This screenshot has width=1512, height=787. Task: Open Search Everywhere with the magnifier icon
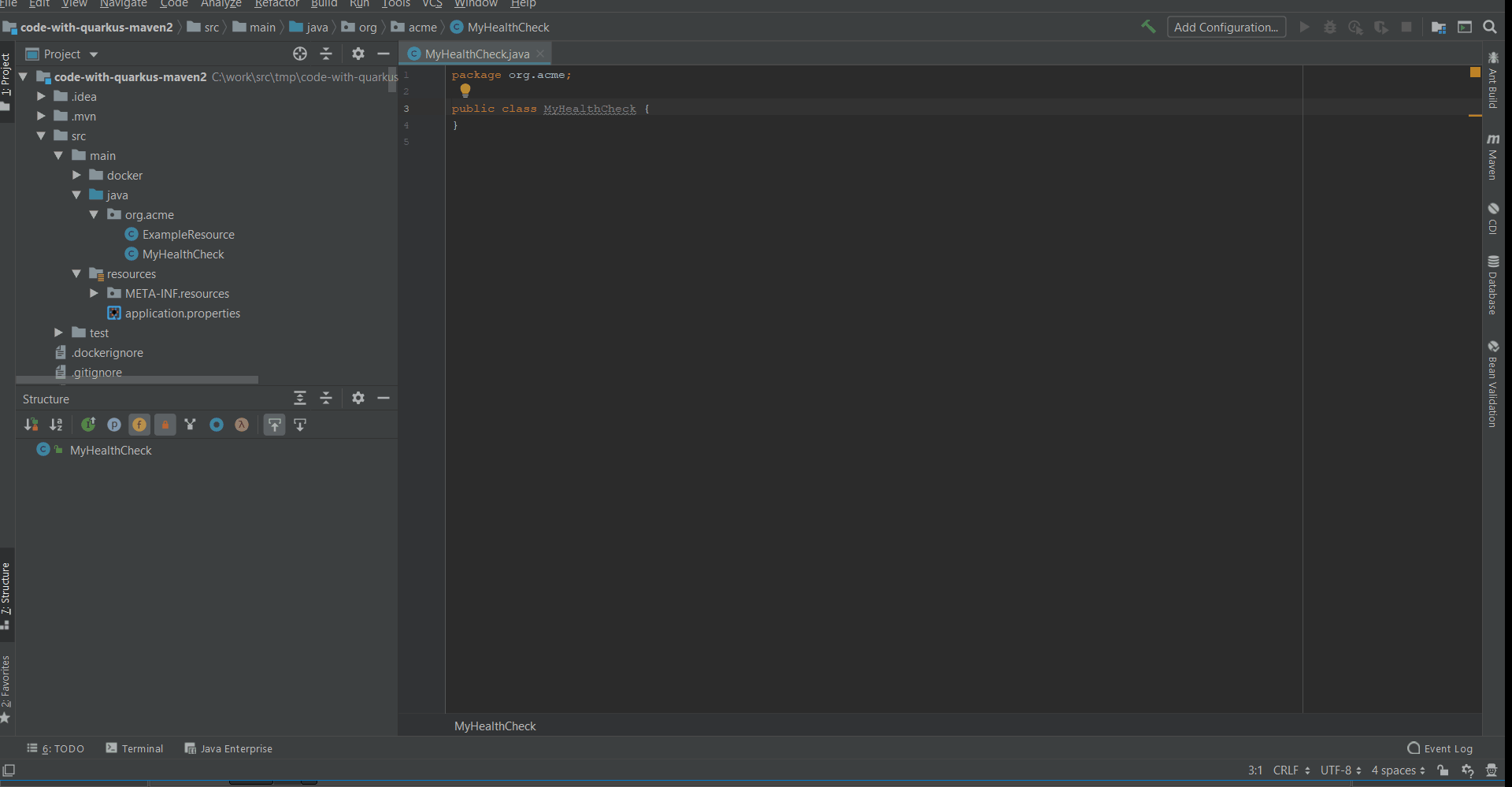point(1491,27)
